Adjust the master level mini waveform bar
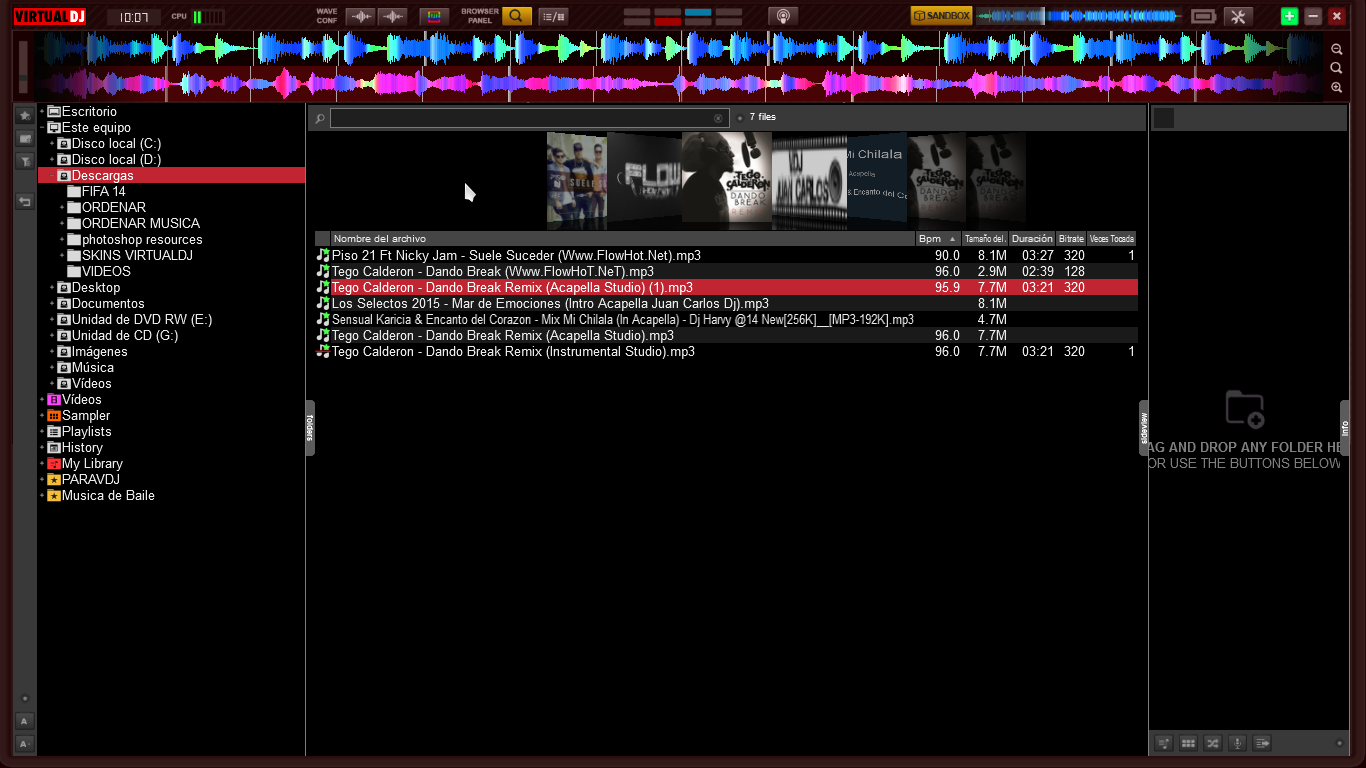 [1078, 16]
